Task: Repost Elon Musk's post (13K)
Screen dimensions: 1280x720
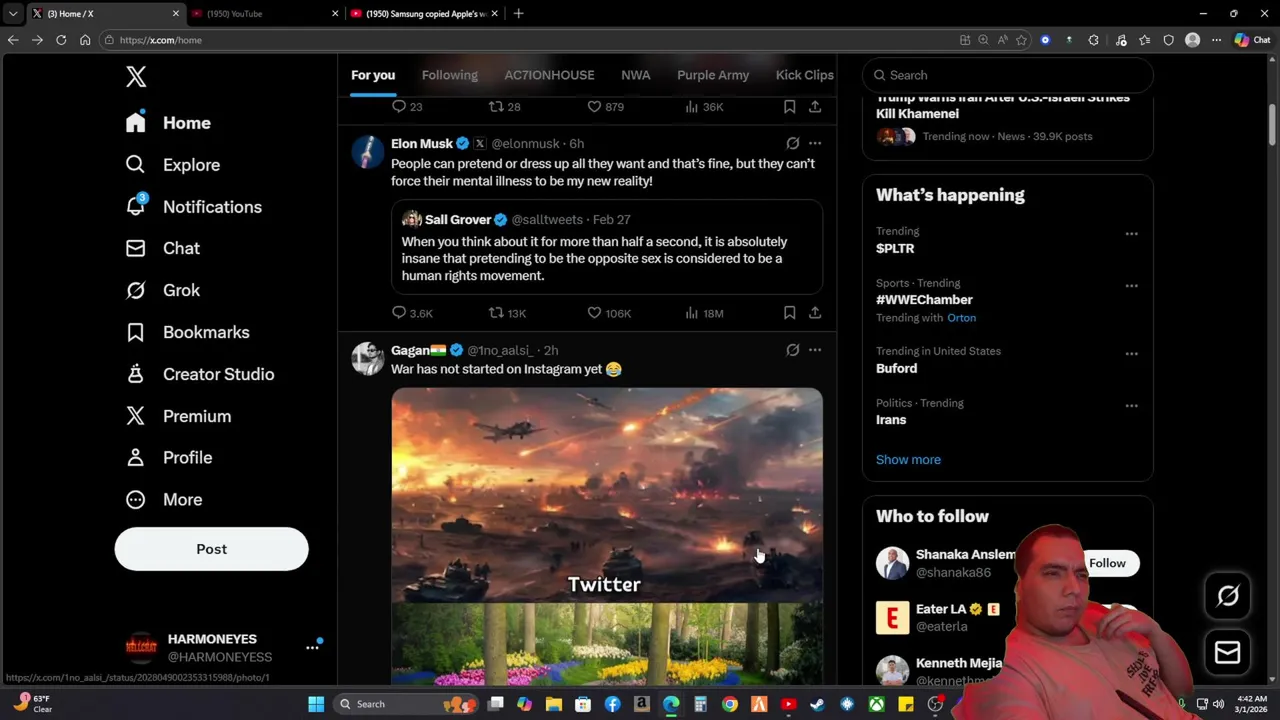Action: click(507, 313)
